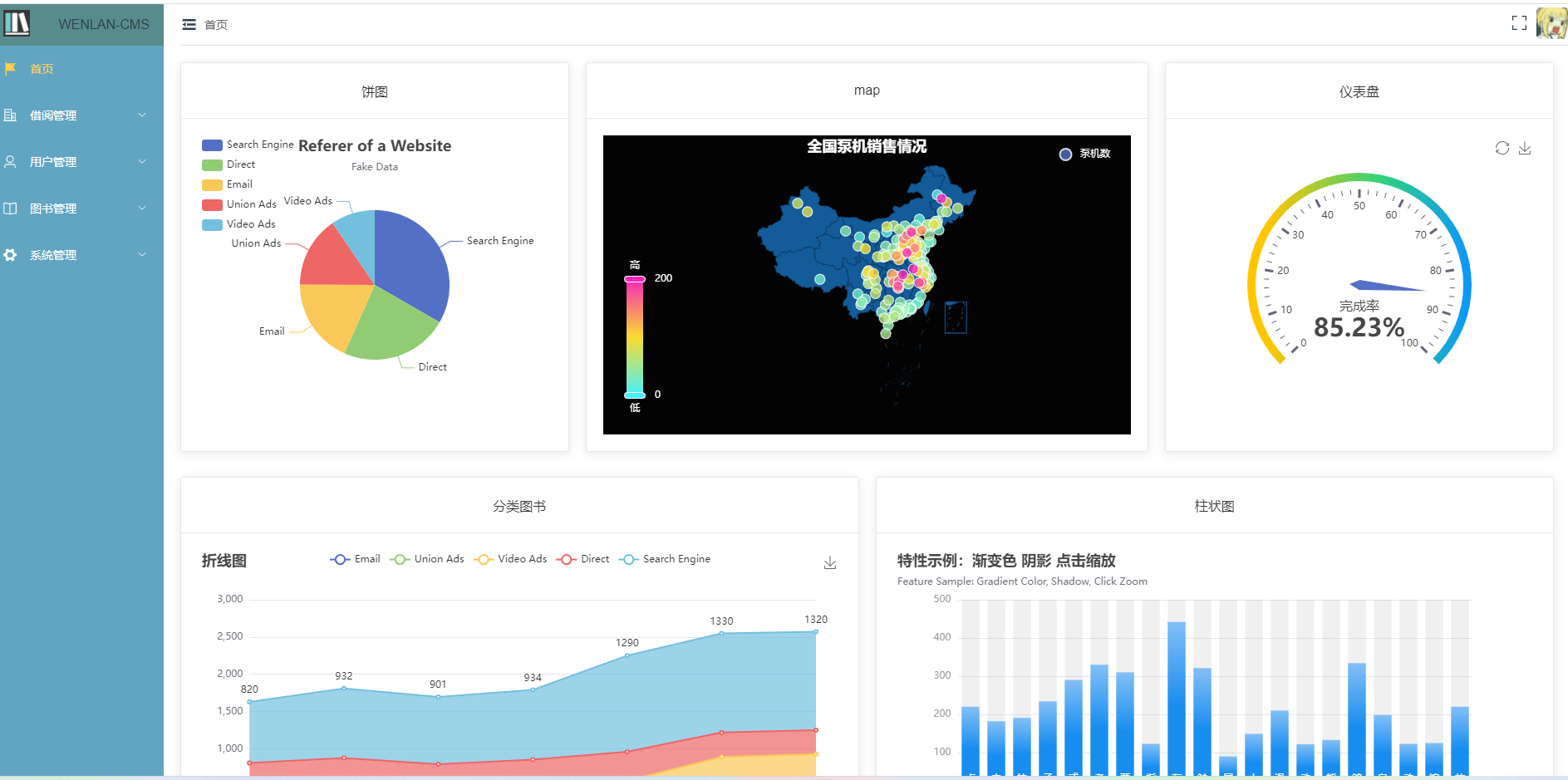This screenshot has width=1568, height=780.
Task: Click the flag icon beside 首页
Action: tap(10, 69)
